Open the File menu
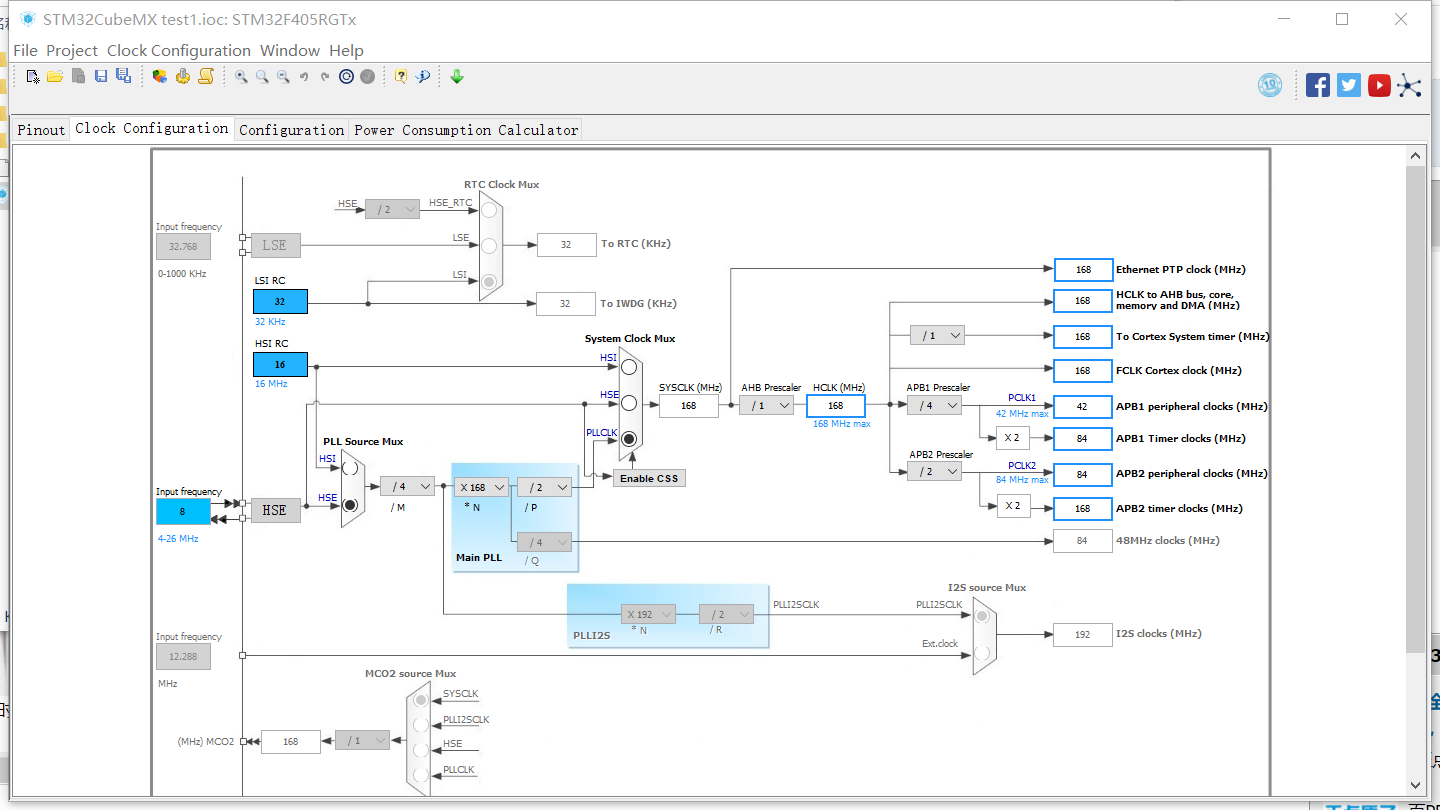The height and width of the screenshot is (810, 1440). (25, 50)
